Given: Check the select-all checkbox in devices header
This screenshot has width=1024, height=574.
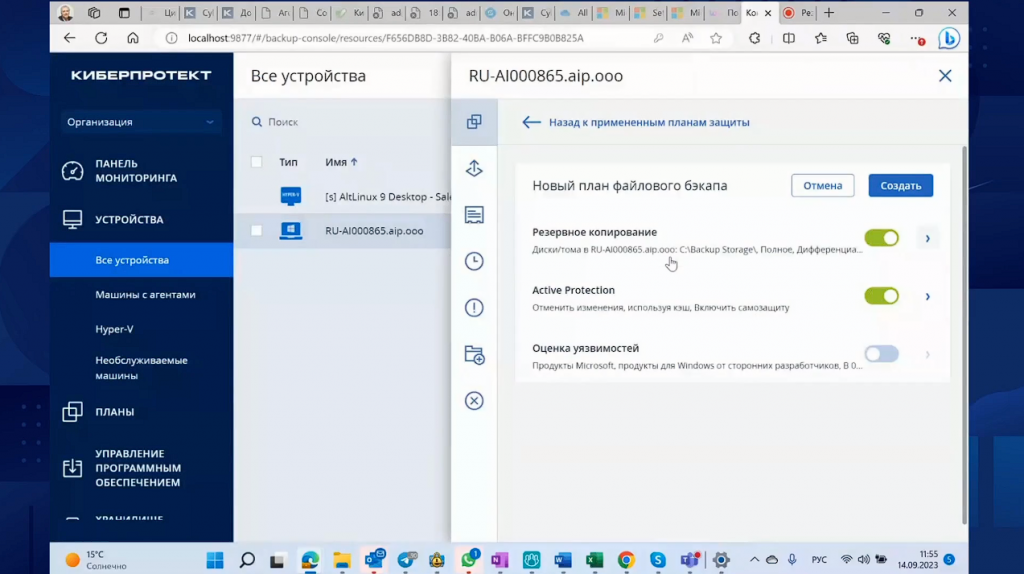Looking at the screenshot, I should click(257, 162).
